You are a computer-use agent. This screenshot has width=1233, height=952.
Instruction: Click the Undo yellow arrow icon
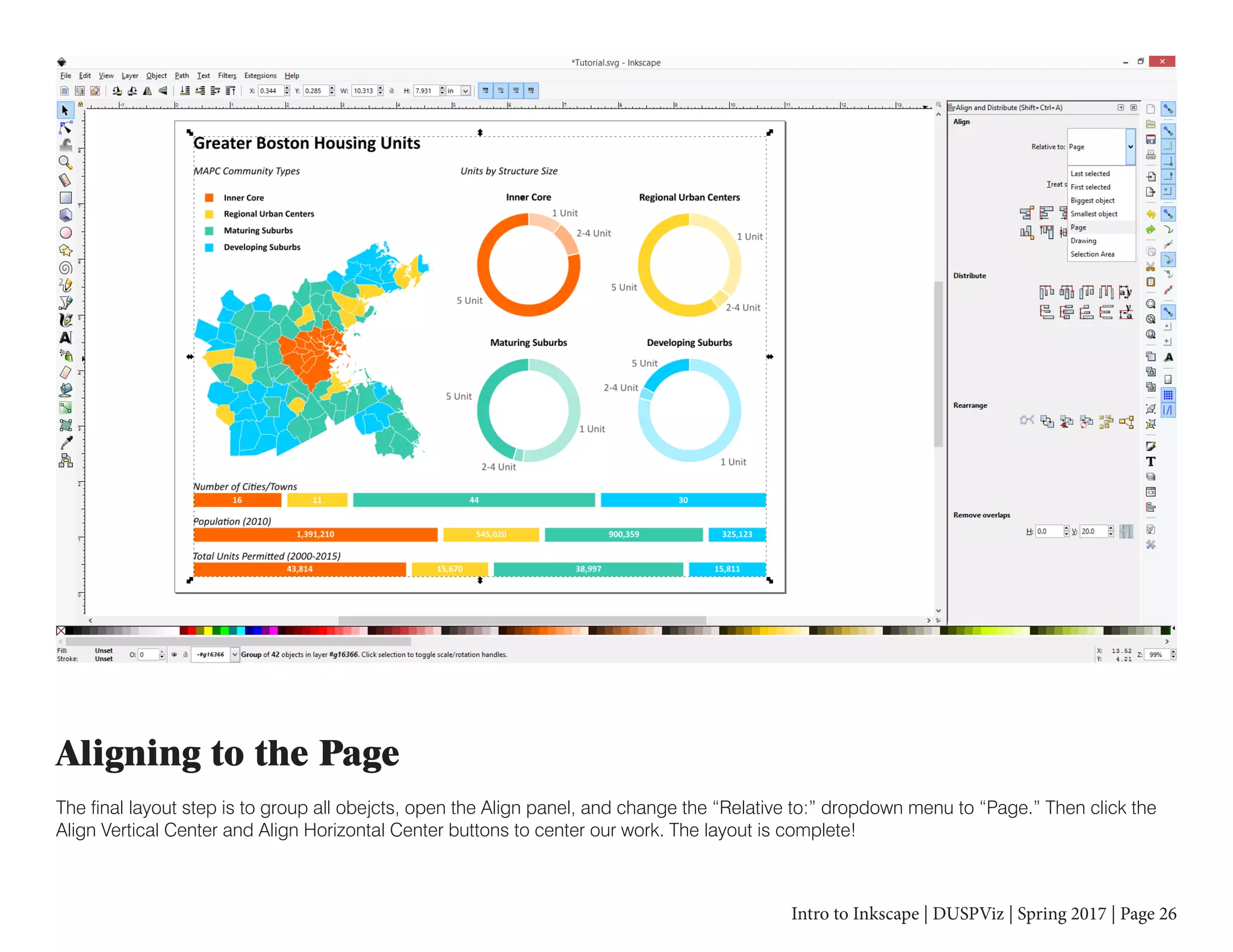click(x=1151, y=214)
